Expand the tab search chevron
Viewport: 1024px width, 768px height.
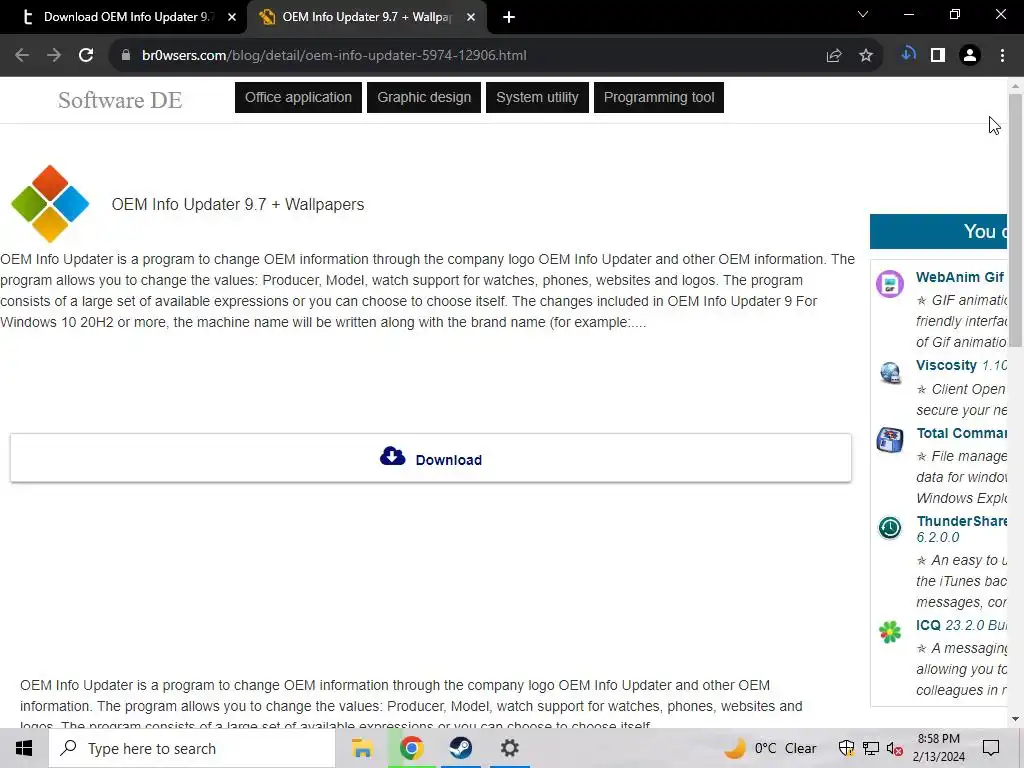(863, 14)
